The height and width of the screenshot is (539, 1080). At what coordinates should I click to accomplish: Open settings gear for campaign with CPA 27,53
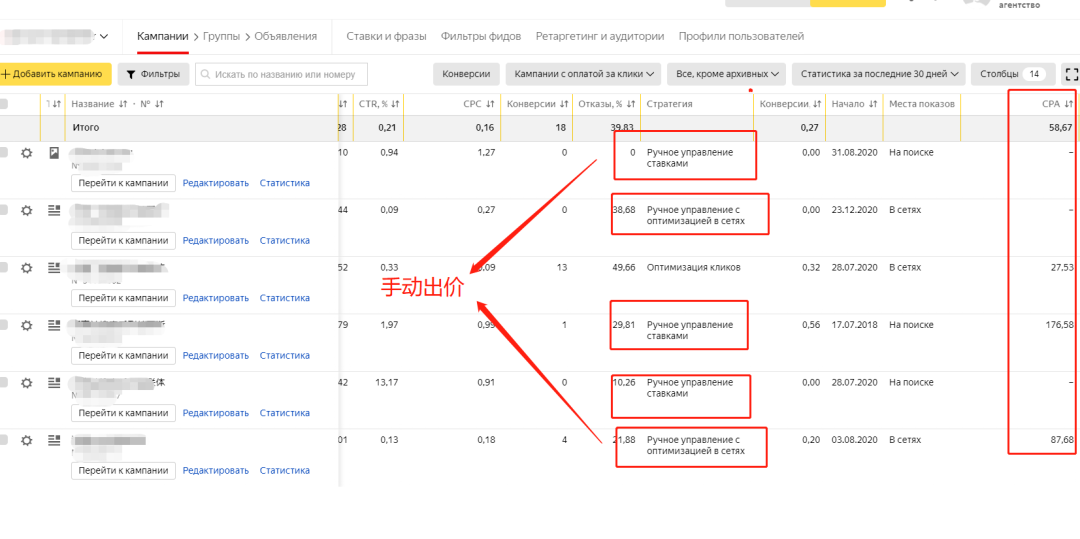tap(26, 268)
